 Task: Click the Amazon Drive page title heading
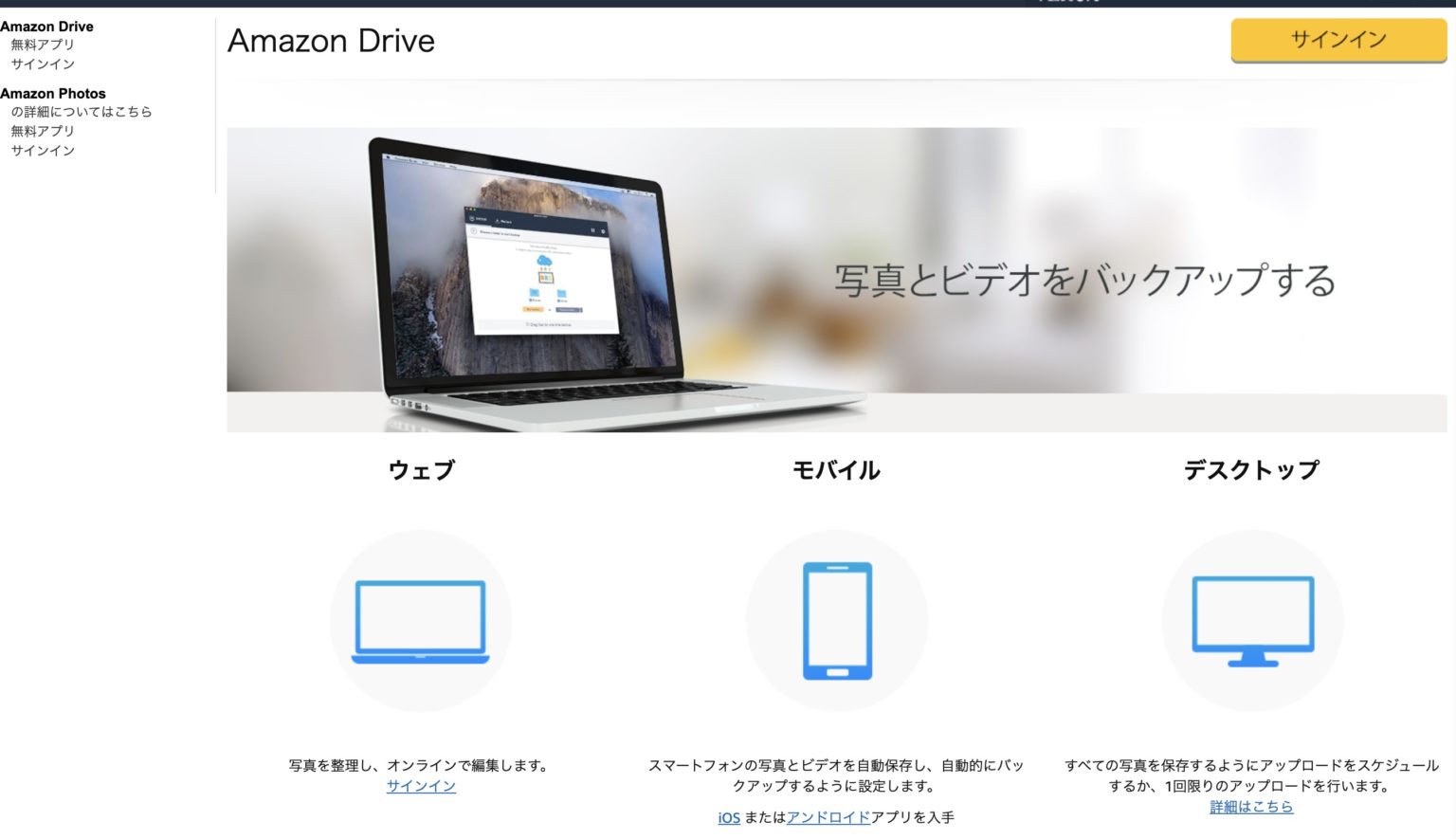pyautogui.click(x=330, y=41)
